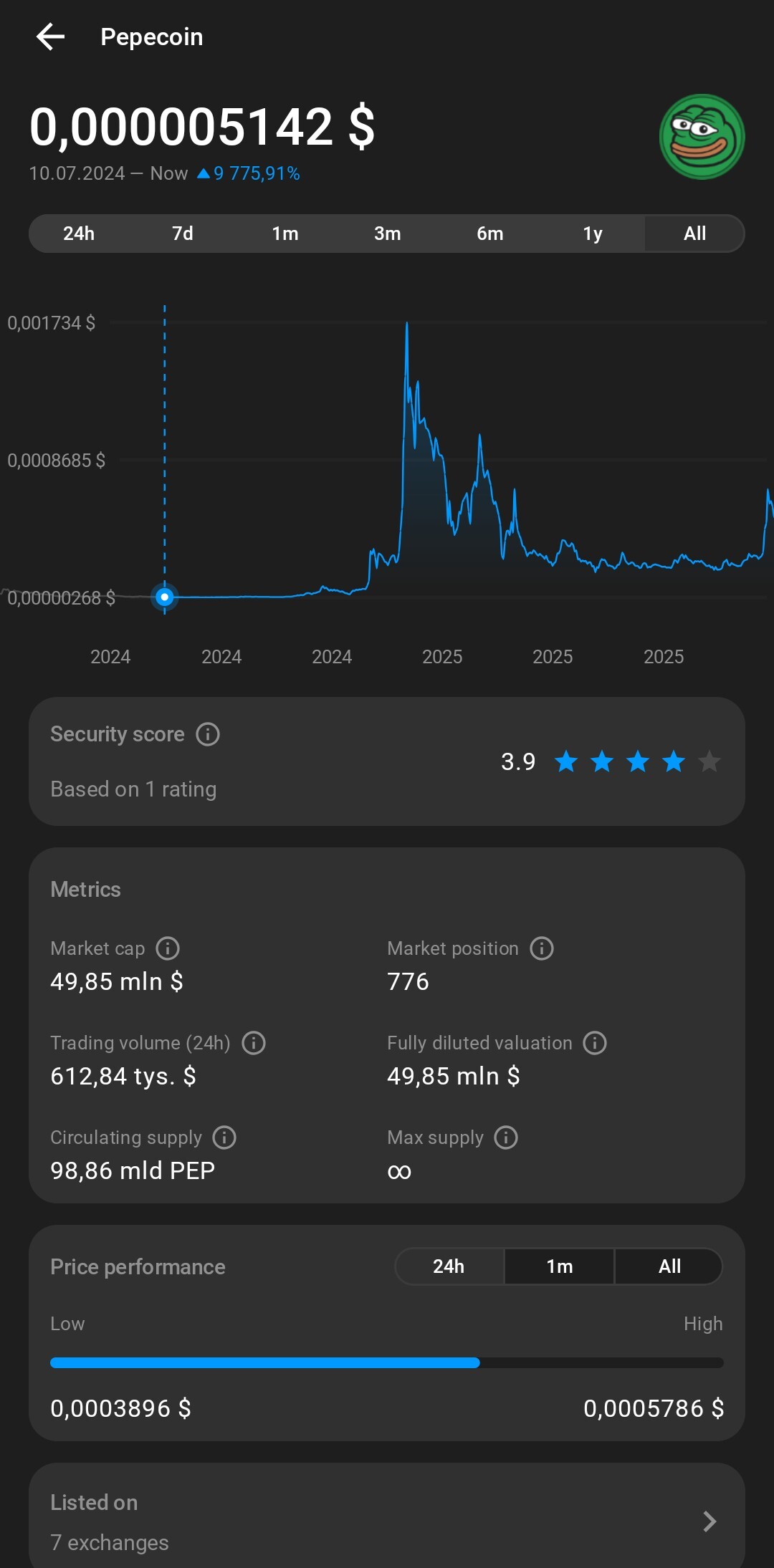Expand the Listed on exchanges chevron

pyautogui.click(x=709, y=1521)
